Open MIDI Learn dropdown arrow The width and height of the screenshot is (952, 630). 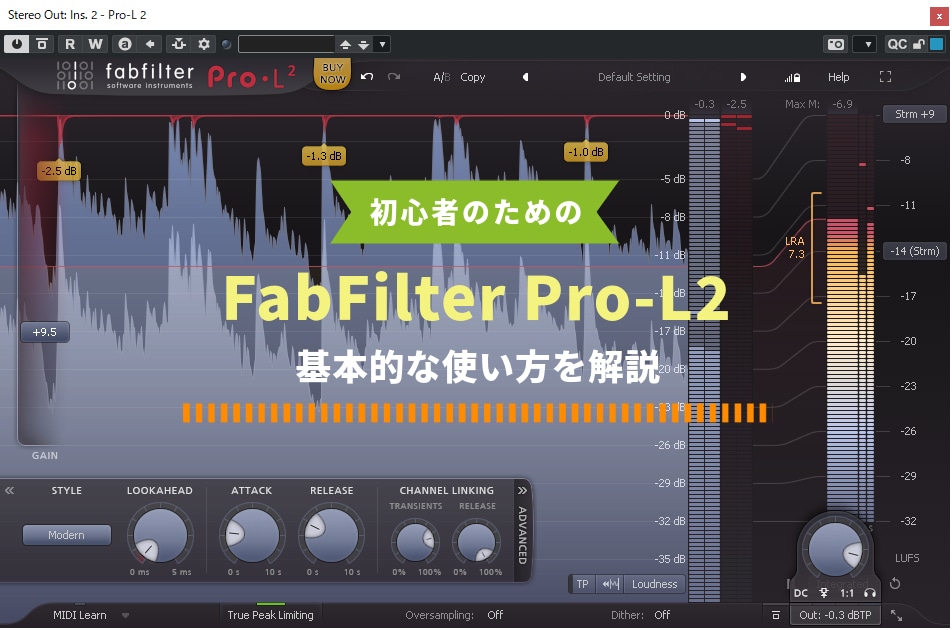pos(126,615)
